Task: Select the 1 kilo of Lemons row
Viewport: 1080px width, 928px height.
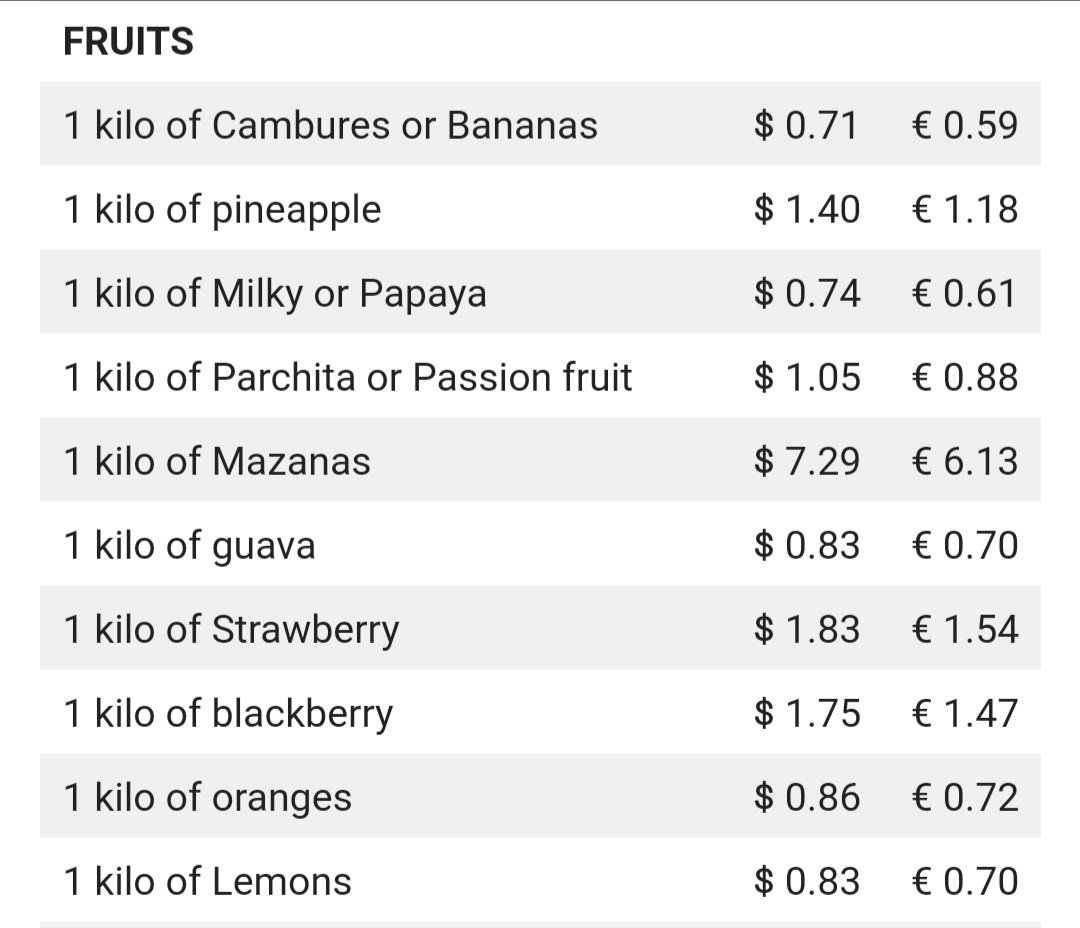Action: click(x=540, y=880)
